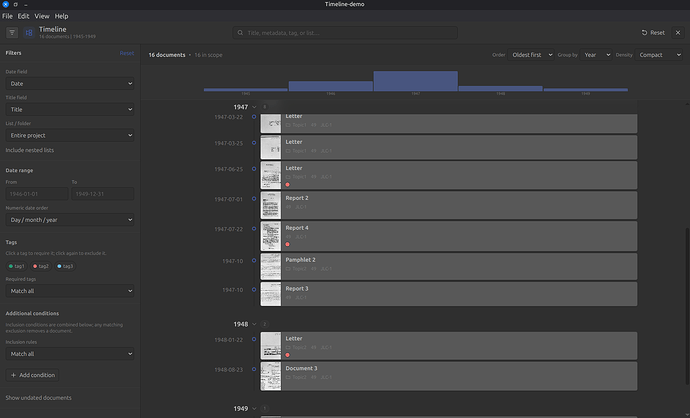Click the timeline dot for 1948-01-22
Image resolution: width=690 pixels, height=418 pixels.
pyautogui.click(x=254, y=339)
